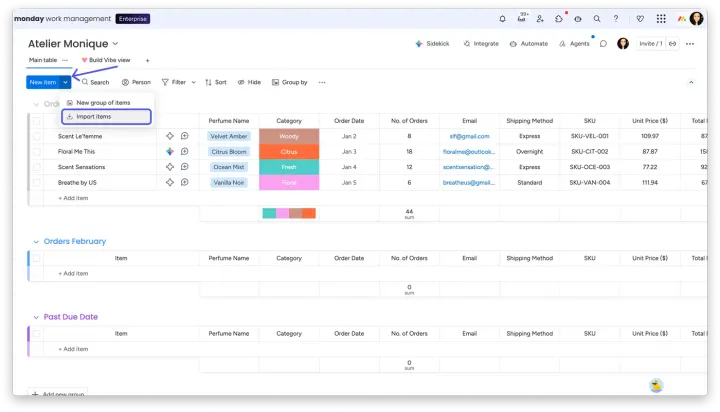720x412 pixels.
Task: Open the board options three-dot menu
Action: 690,44
